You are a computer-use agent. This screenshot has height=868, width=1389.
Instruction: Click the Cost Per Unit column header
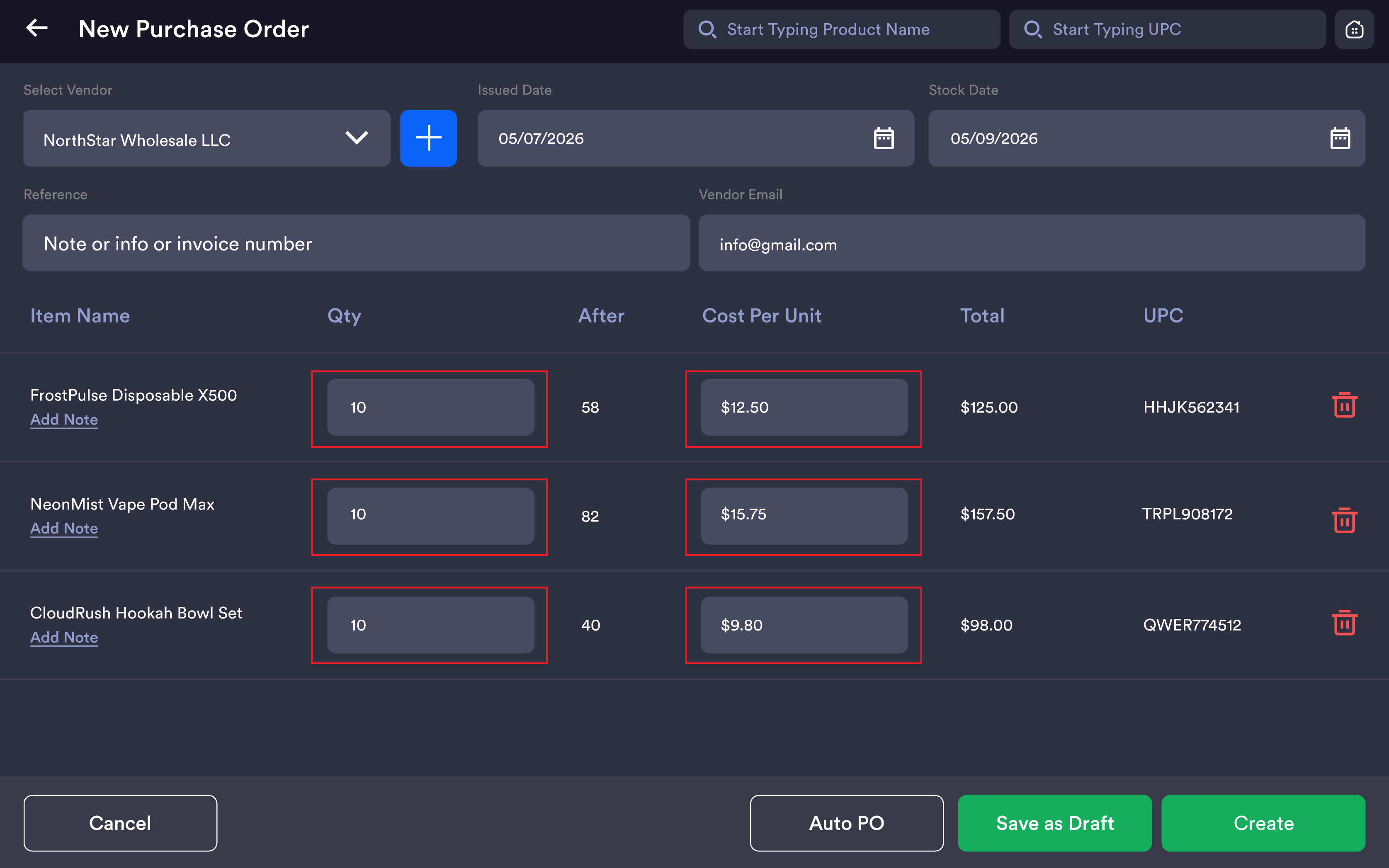(x=762, y=316)
